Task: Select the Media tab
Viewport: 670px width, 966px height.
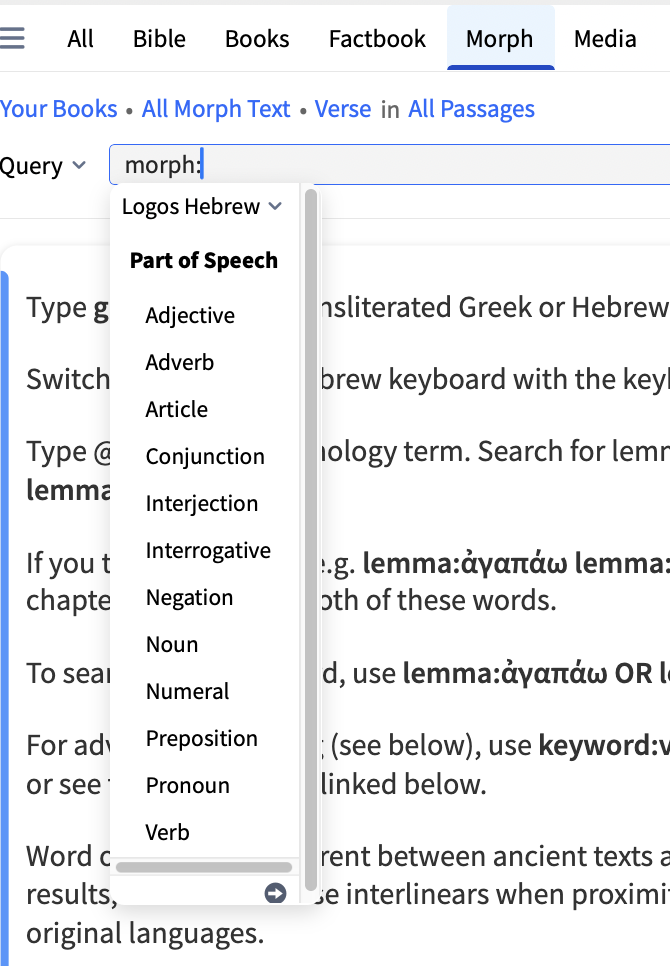Action: (x=605, y=39)
